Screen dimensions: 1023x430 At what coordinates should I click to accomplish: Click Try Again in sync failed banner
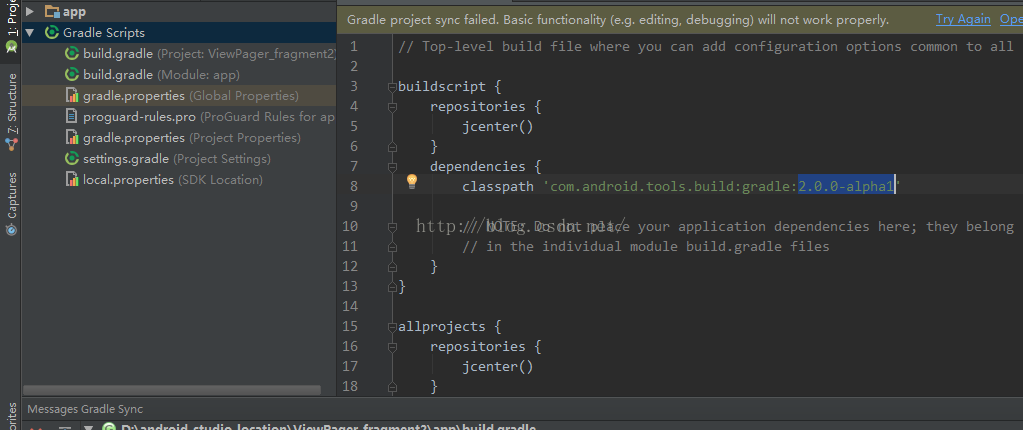(x=963, y=20)
